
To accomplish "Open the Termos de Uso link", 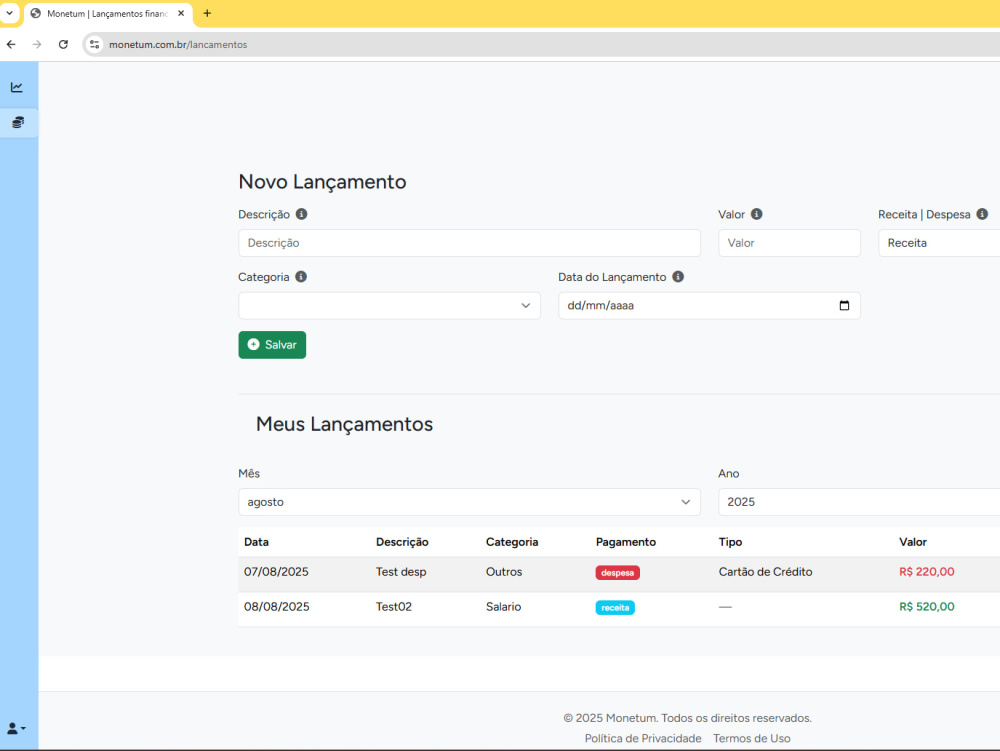I will (x=752, y=738).
